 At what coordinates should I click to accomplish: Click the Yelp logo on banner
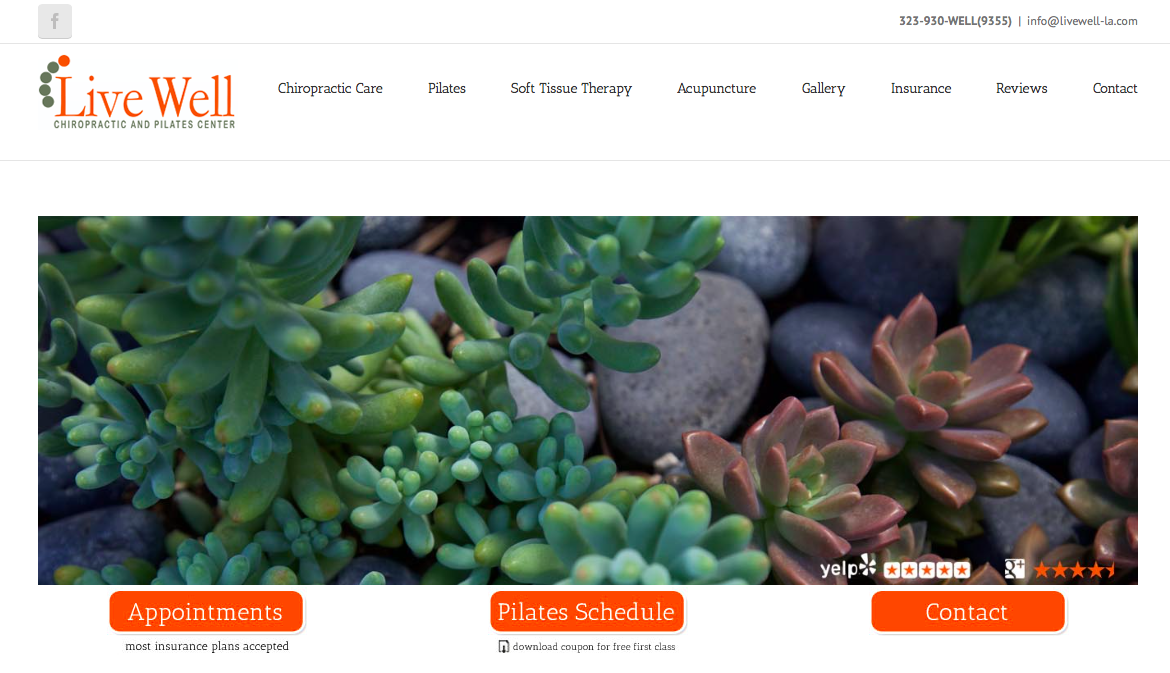tap(848, 568)
